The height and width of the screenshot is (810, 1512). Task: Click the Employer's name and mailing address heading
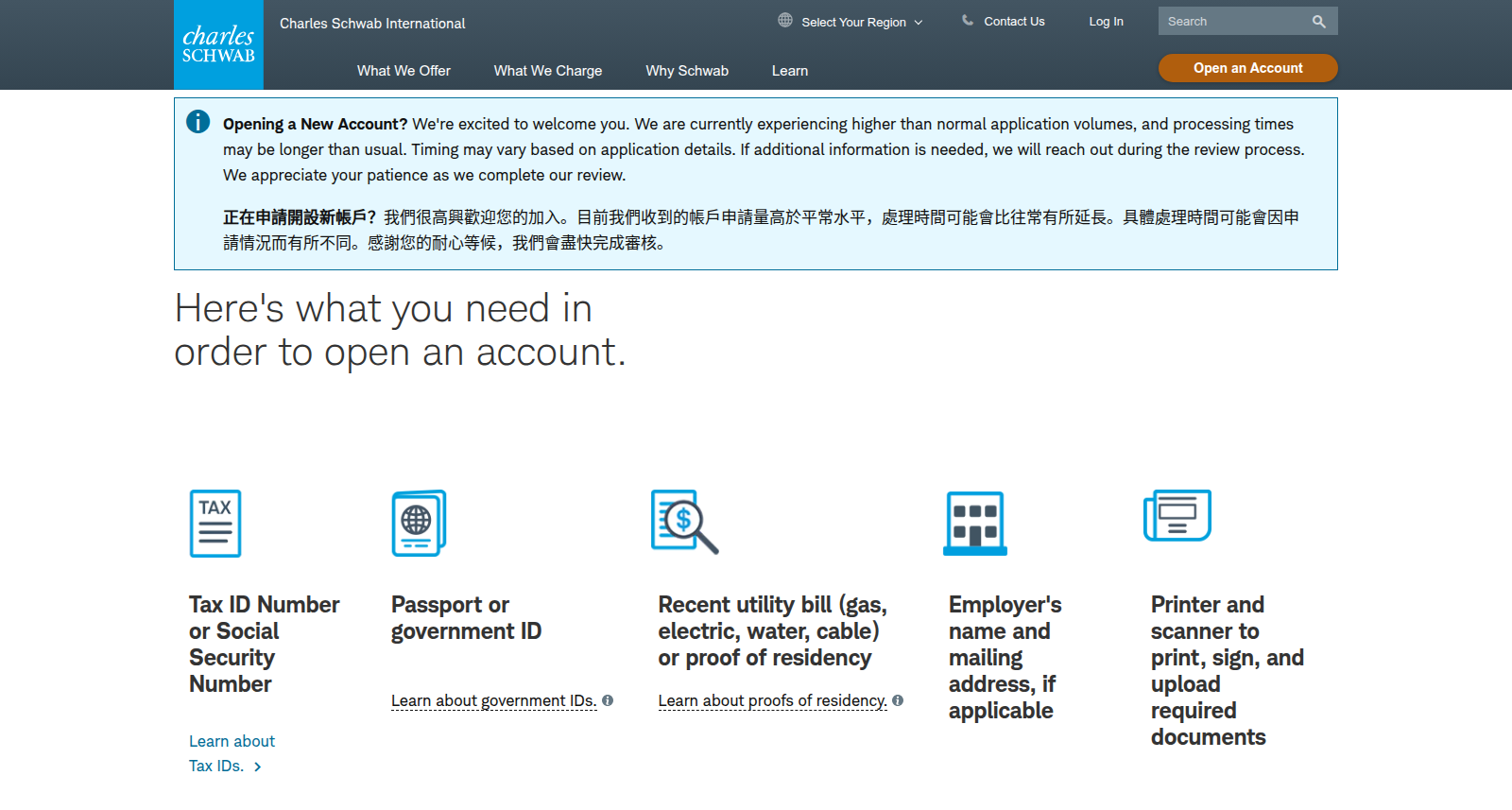point(1005,657)
